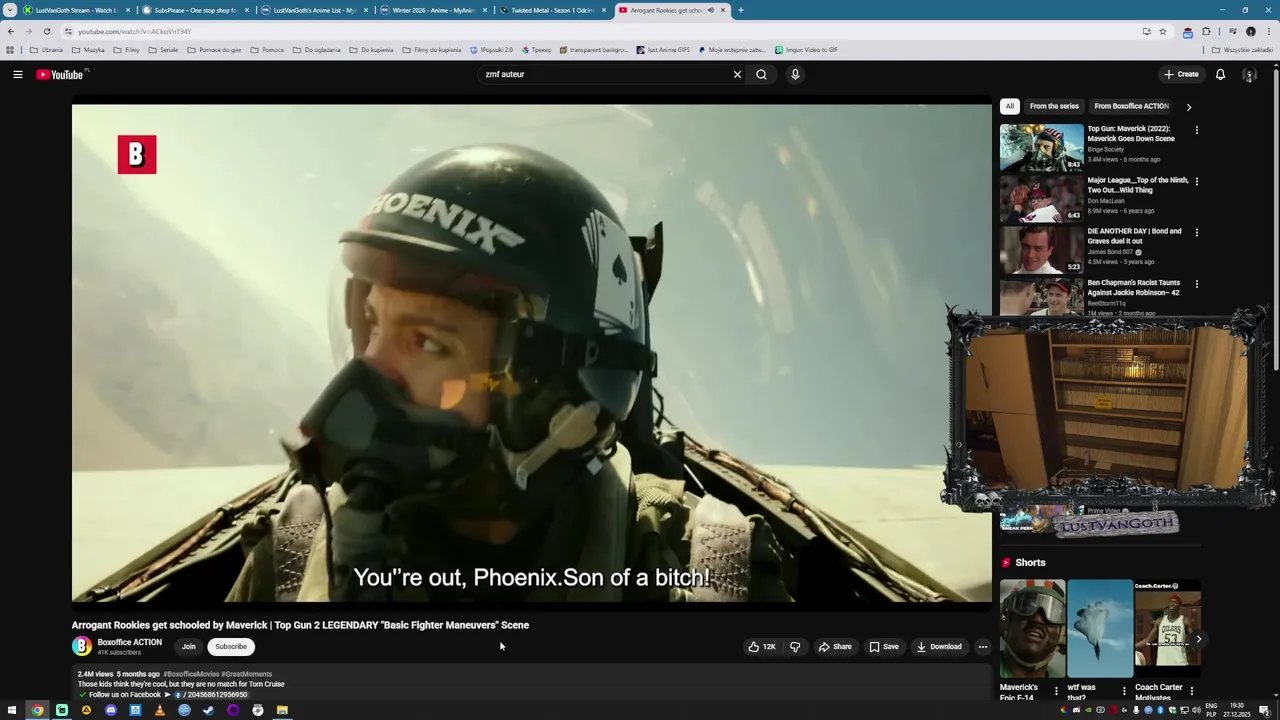Open the Windows notification center icon

(x=1264, y=710)
